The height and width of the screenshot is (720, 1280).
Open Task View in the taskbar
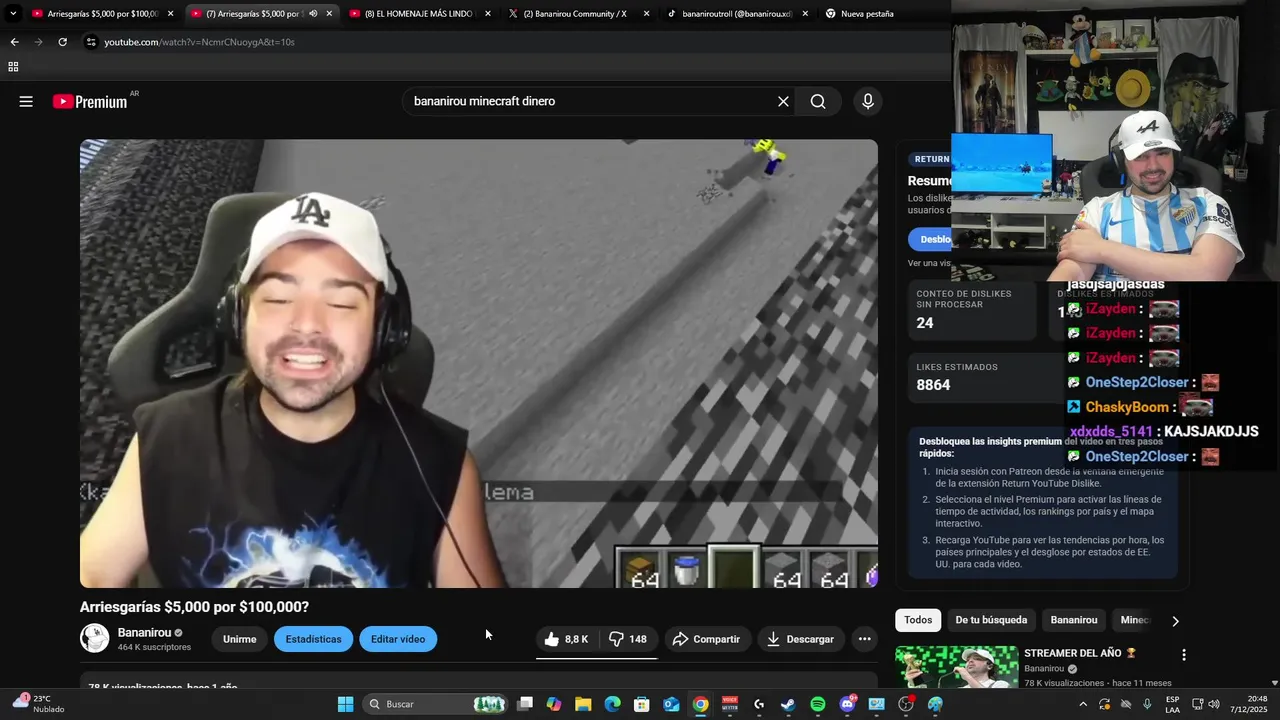[x=525, y=704]
